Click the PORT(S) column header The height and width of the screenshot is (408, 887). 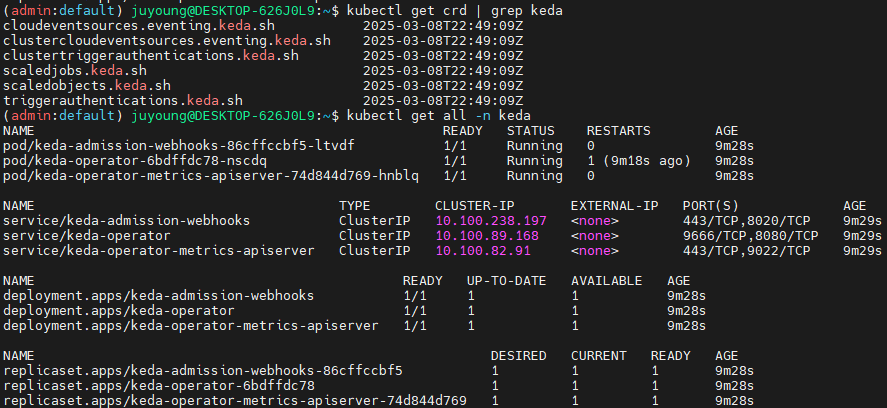click(x=711, y=205)
